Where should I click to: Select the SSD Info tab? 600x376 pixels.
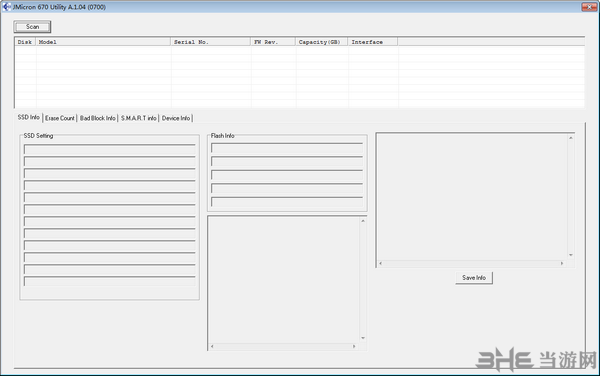(x=29, y=117)
